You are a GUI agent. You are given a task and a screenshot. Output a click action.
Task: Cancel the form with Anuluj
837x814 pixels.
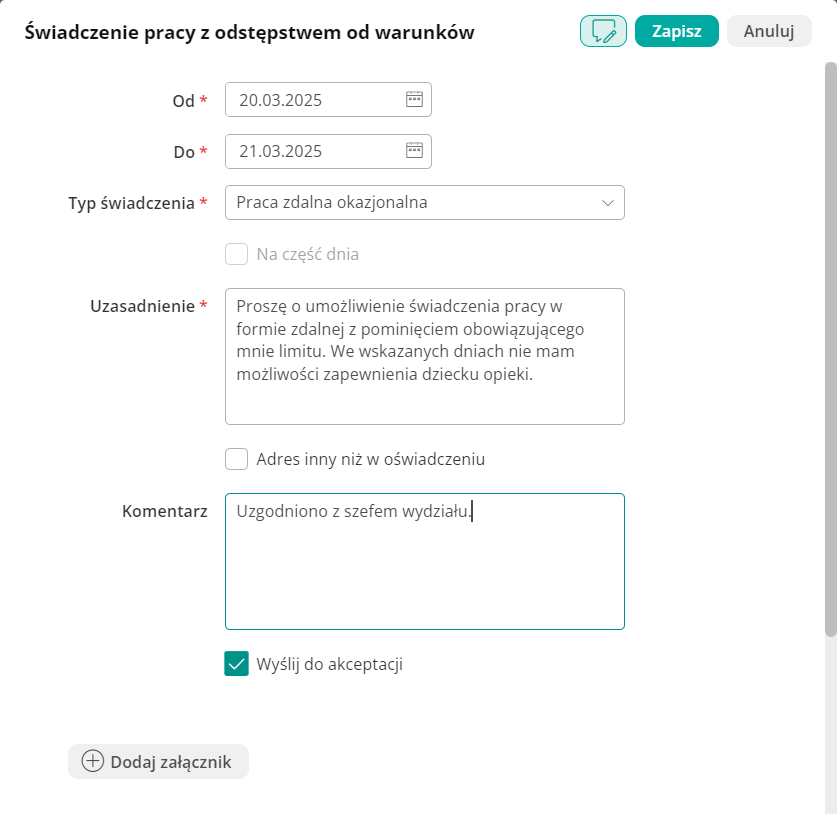click(769, 31)
